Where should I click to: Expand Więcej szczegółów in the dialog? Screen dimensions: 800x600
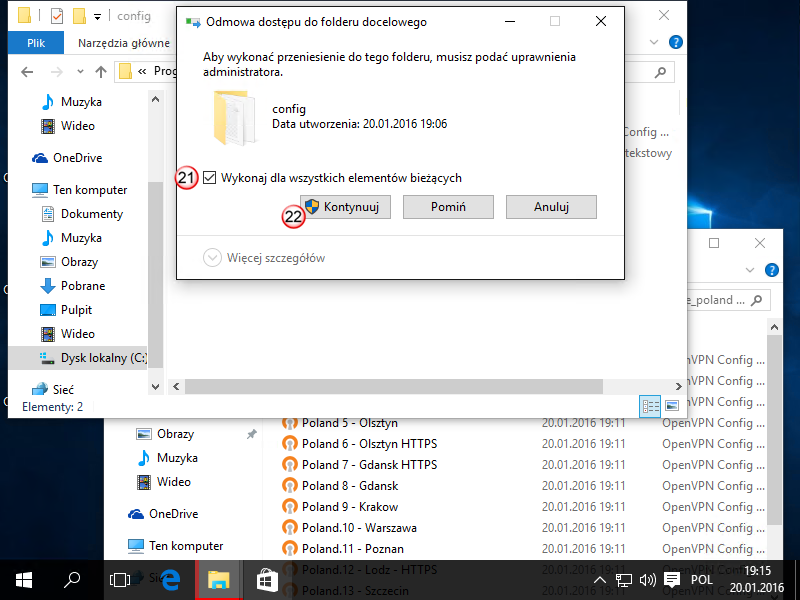(264, 258)
